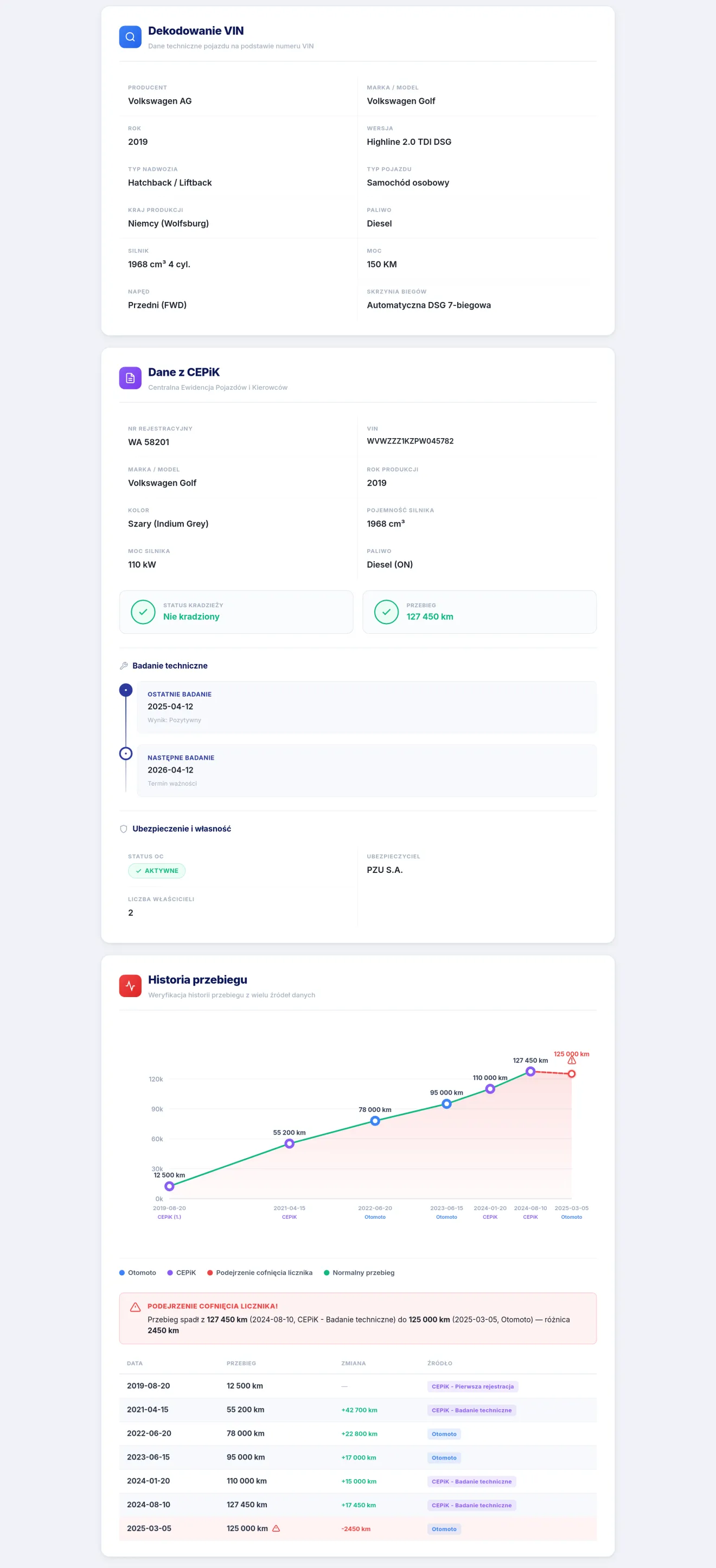Click the 78 000 km chart point
The height and width of the screenshot is (1568, 716).
click(375, 1121)
